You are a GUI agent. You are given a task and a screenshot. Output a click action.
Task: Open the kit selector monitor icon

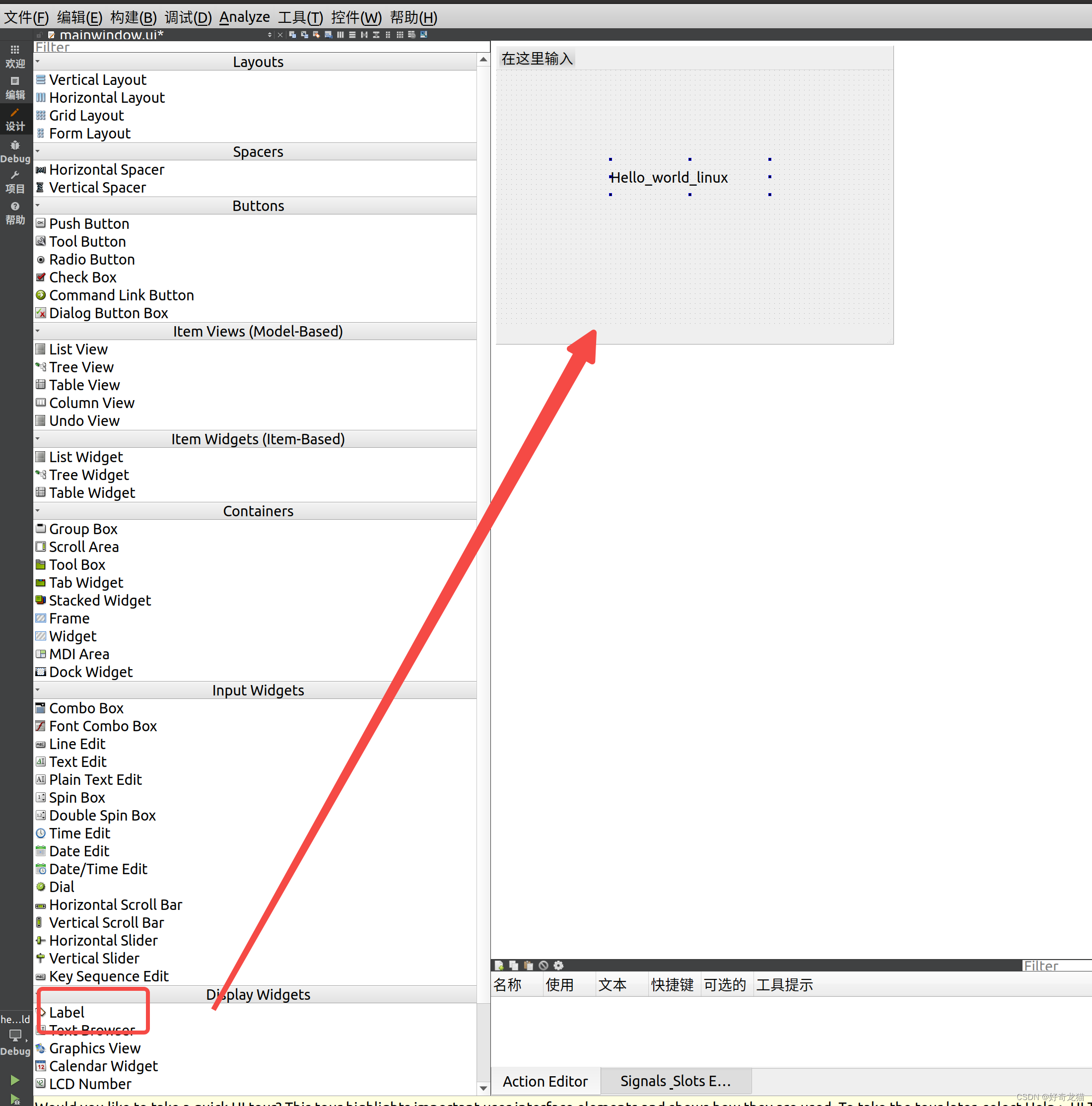[x=15, y=1035]
